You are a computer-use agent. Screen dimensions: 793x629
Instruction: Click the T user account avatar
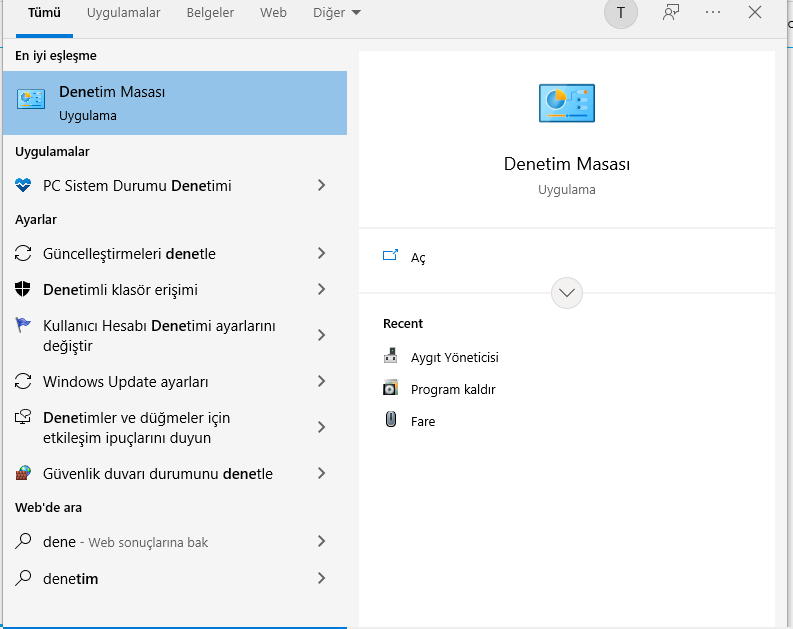[621, 13]
